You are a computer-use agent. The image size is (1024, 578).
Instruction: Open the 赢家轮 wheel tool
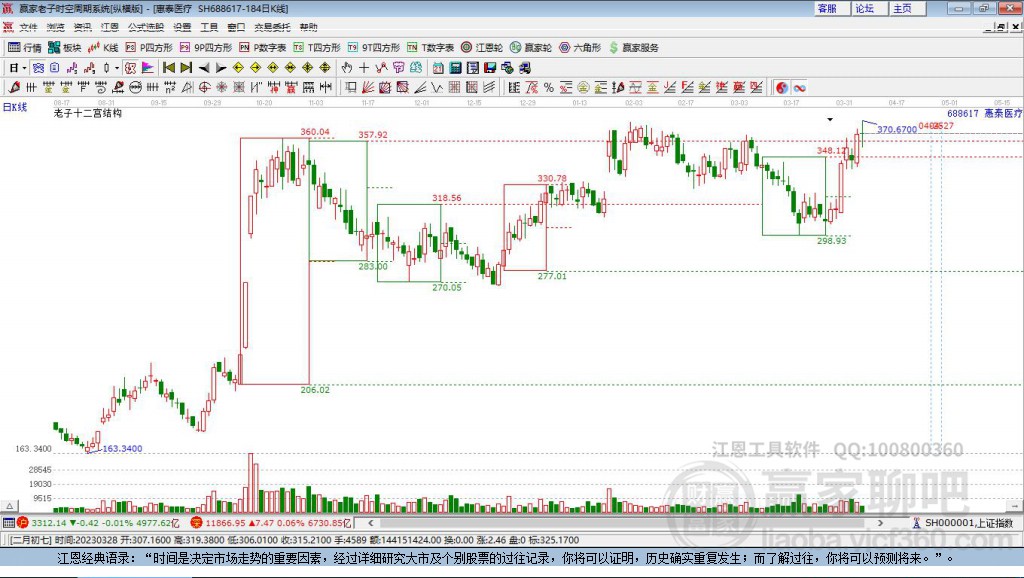click(531, 48)
